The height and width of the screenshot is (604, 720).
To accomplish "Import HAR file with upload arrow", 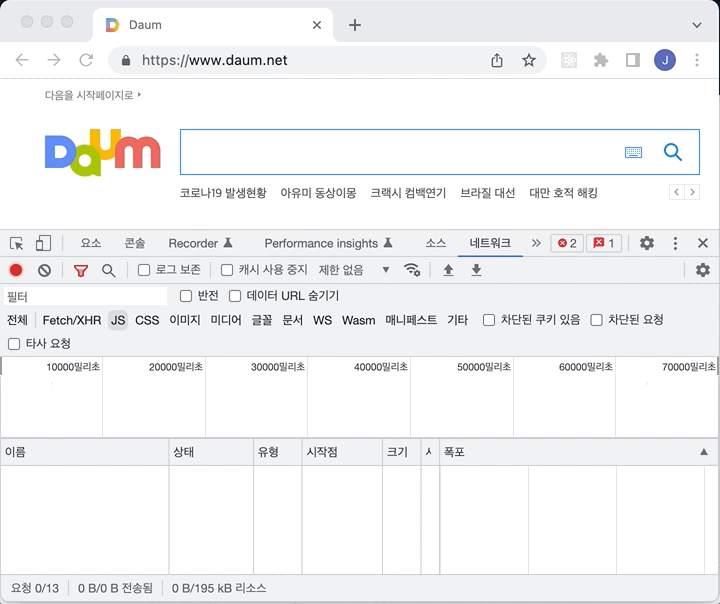I will tap(448, 270).
